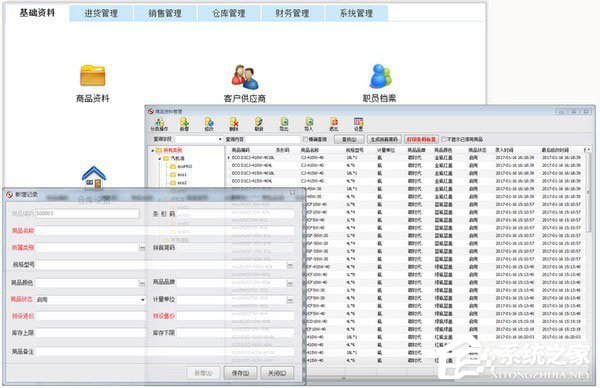This screenshot has height=388, width=600.
Task: Click the 商品备注 input field
Action: (x=165, y=351)
